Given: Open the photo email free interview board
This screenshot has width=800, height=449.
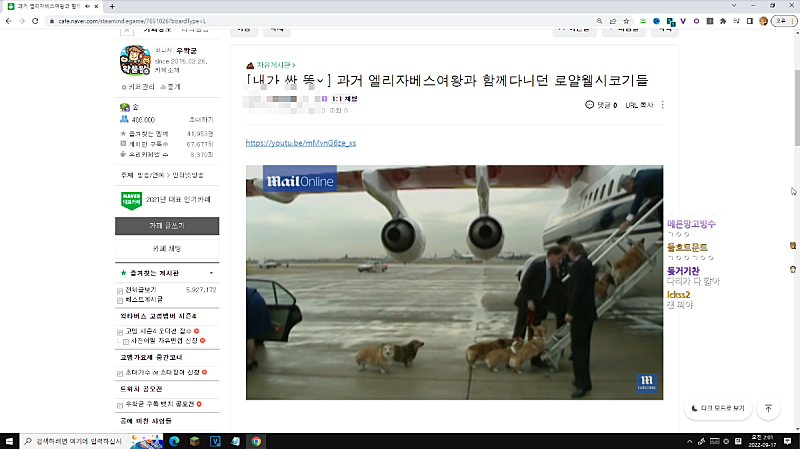Looking at the screenshot, I should click(164, 340).
